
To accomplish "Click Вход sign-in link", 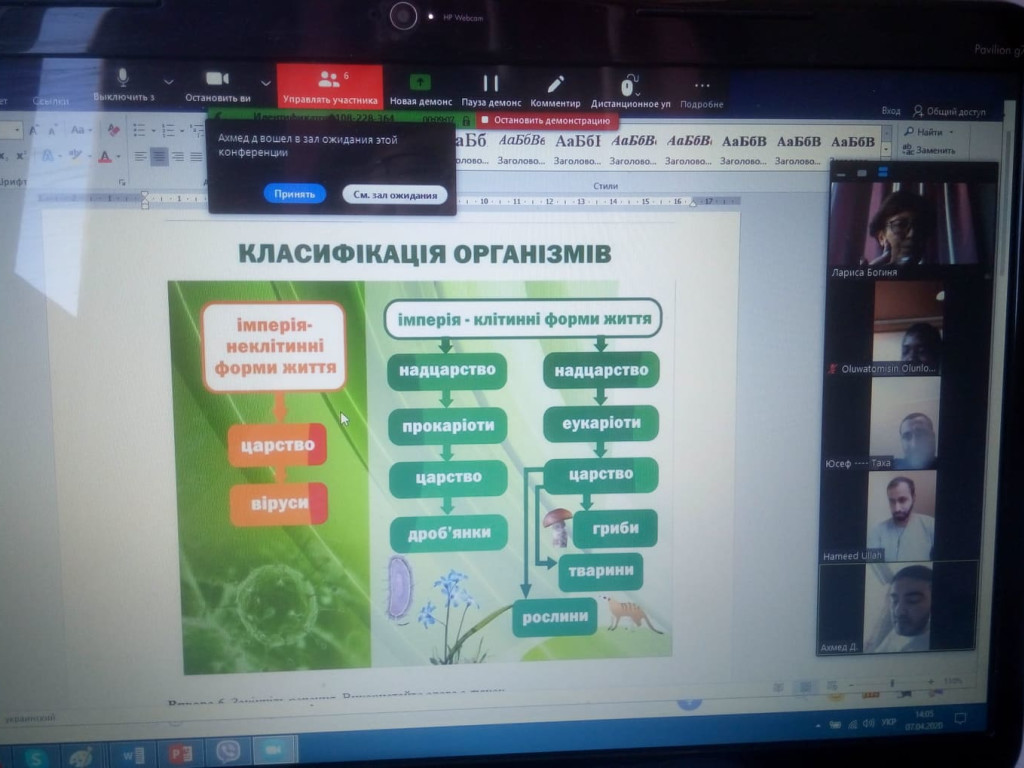I will pos(890,111).
